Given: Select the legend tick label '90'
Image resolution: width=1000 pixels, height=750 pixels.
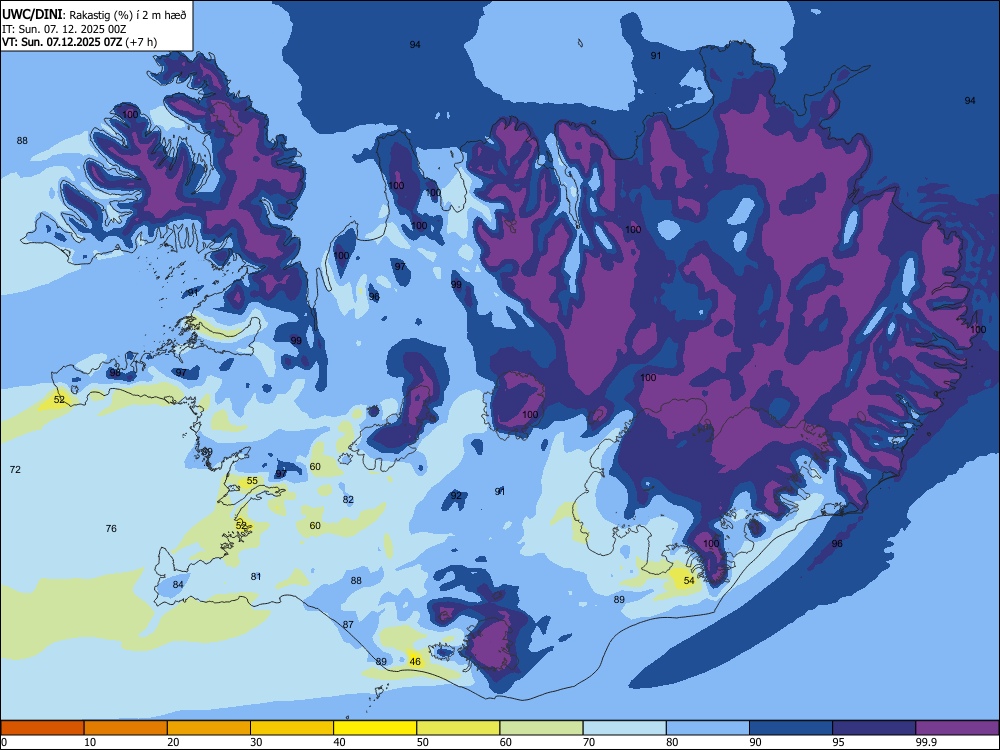Looking at the screenshot, I should click(x=755, y=742).
